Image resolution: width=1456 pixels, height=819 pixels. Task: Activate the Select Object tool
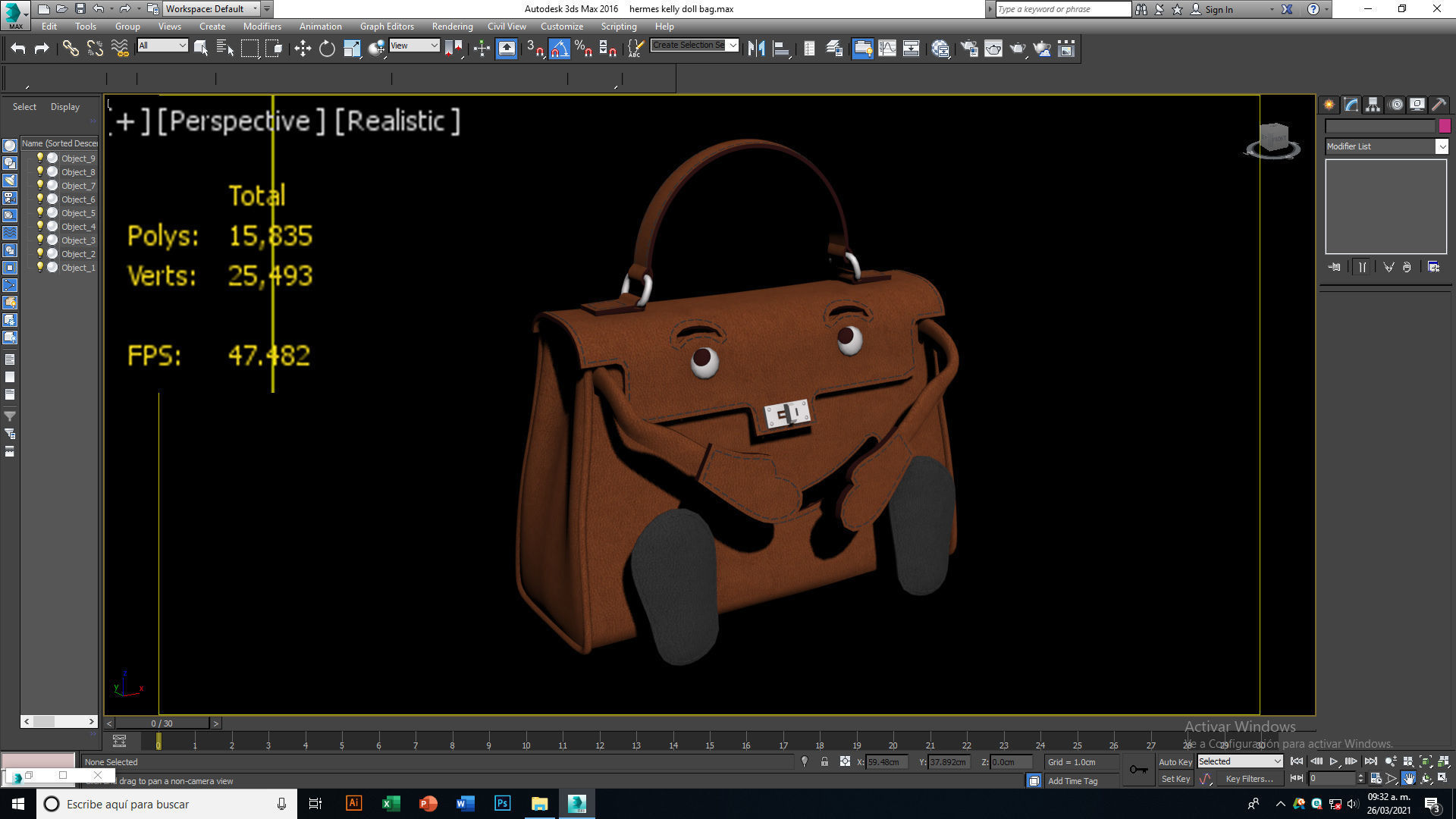(x=201, y=49)
